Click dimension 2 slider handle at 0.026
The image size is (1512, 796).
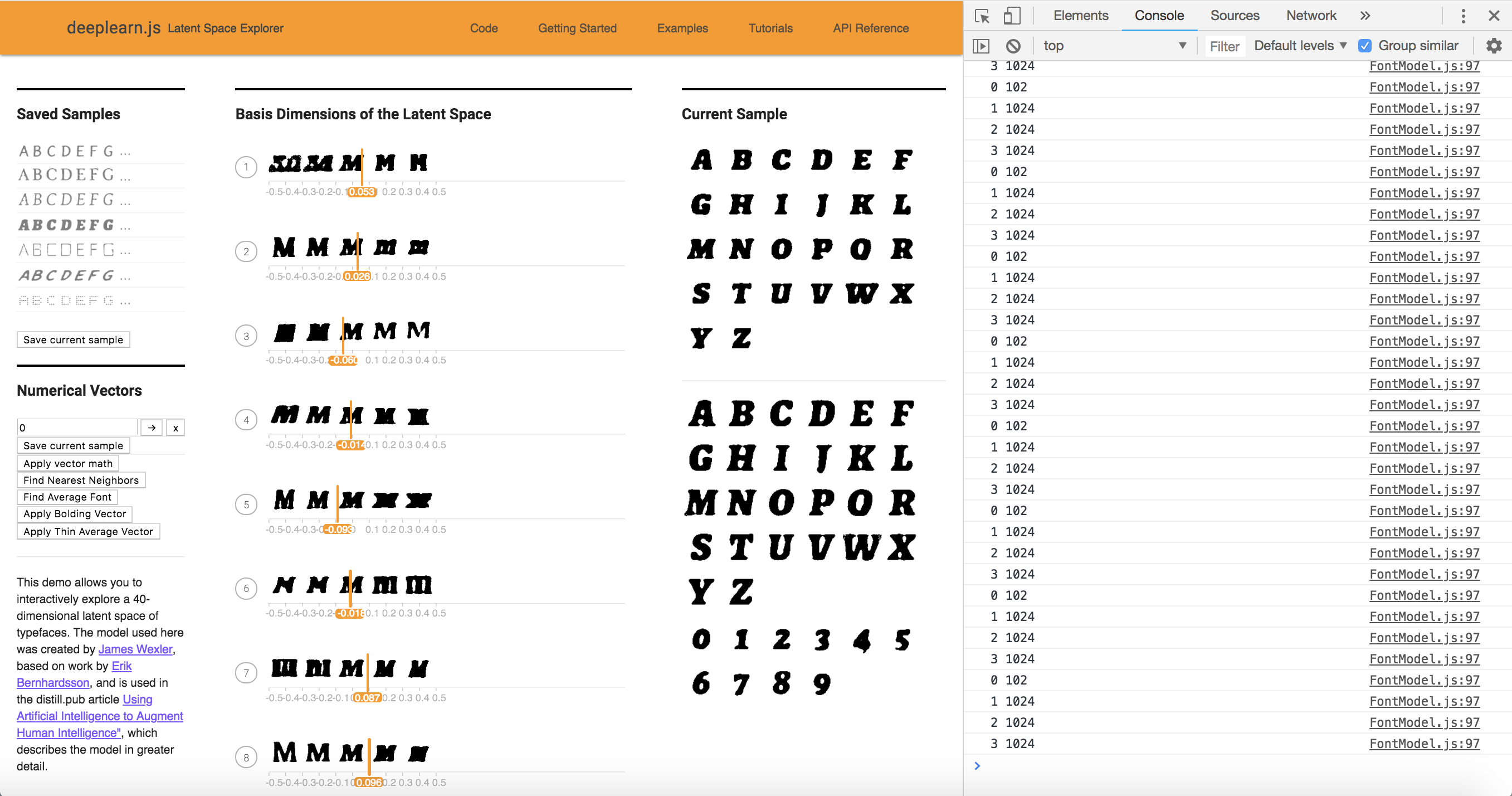357,276
